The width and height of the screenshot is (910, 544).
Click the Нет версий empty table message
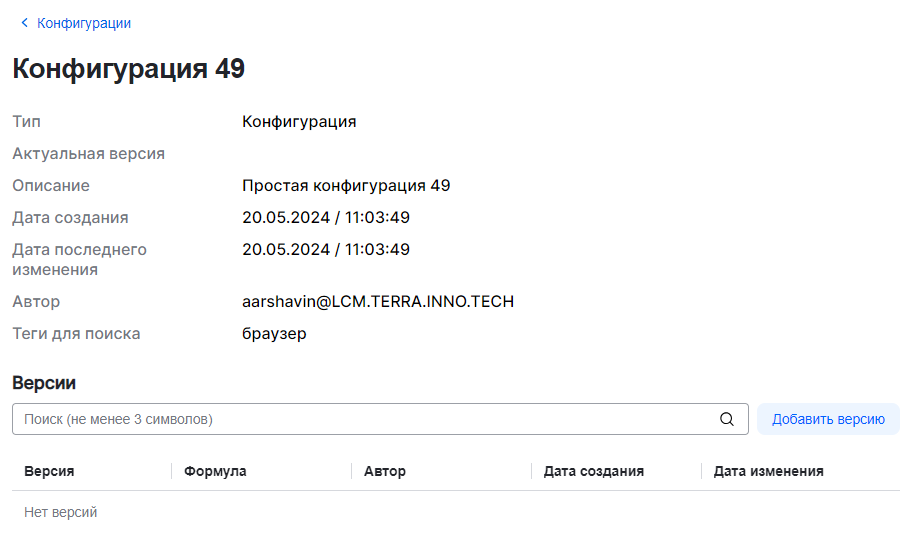click(x=61, y=512)
